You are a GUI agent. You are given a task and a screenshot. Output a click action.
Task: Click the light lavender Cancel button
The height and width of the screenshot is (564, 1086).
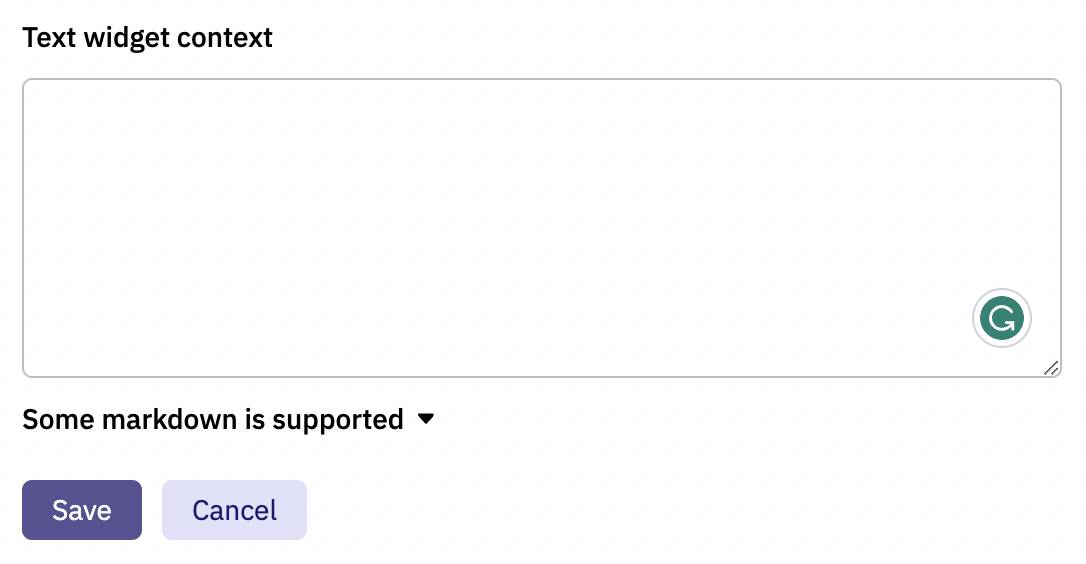(x=234, y=510)
